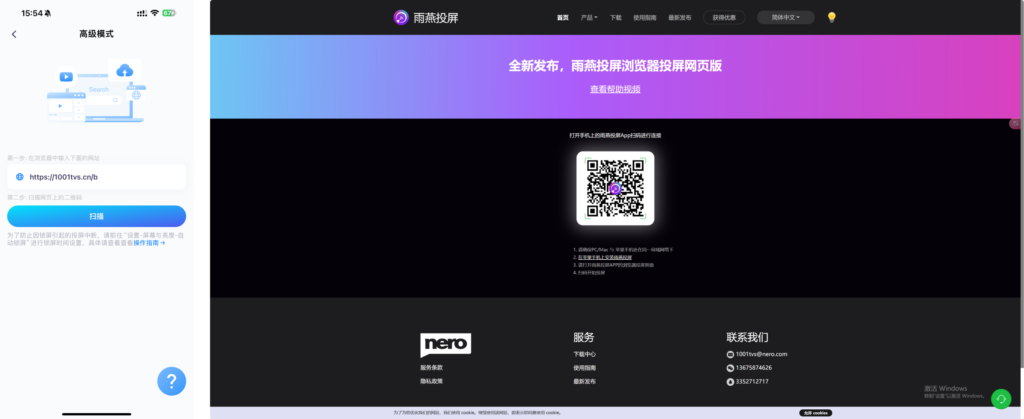Screen dimensions: 1024x419
Task: Click the phone number 13675874626
Action: click(754, 368)
